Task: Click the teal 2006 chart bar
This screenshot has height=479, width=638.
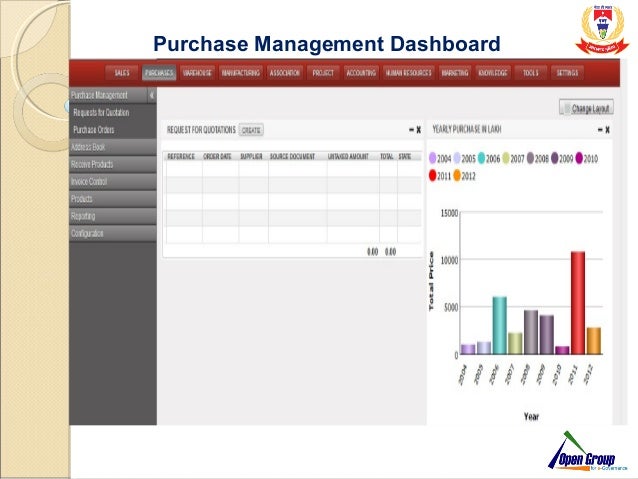Action: coord(500,325)
